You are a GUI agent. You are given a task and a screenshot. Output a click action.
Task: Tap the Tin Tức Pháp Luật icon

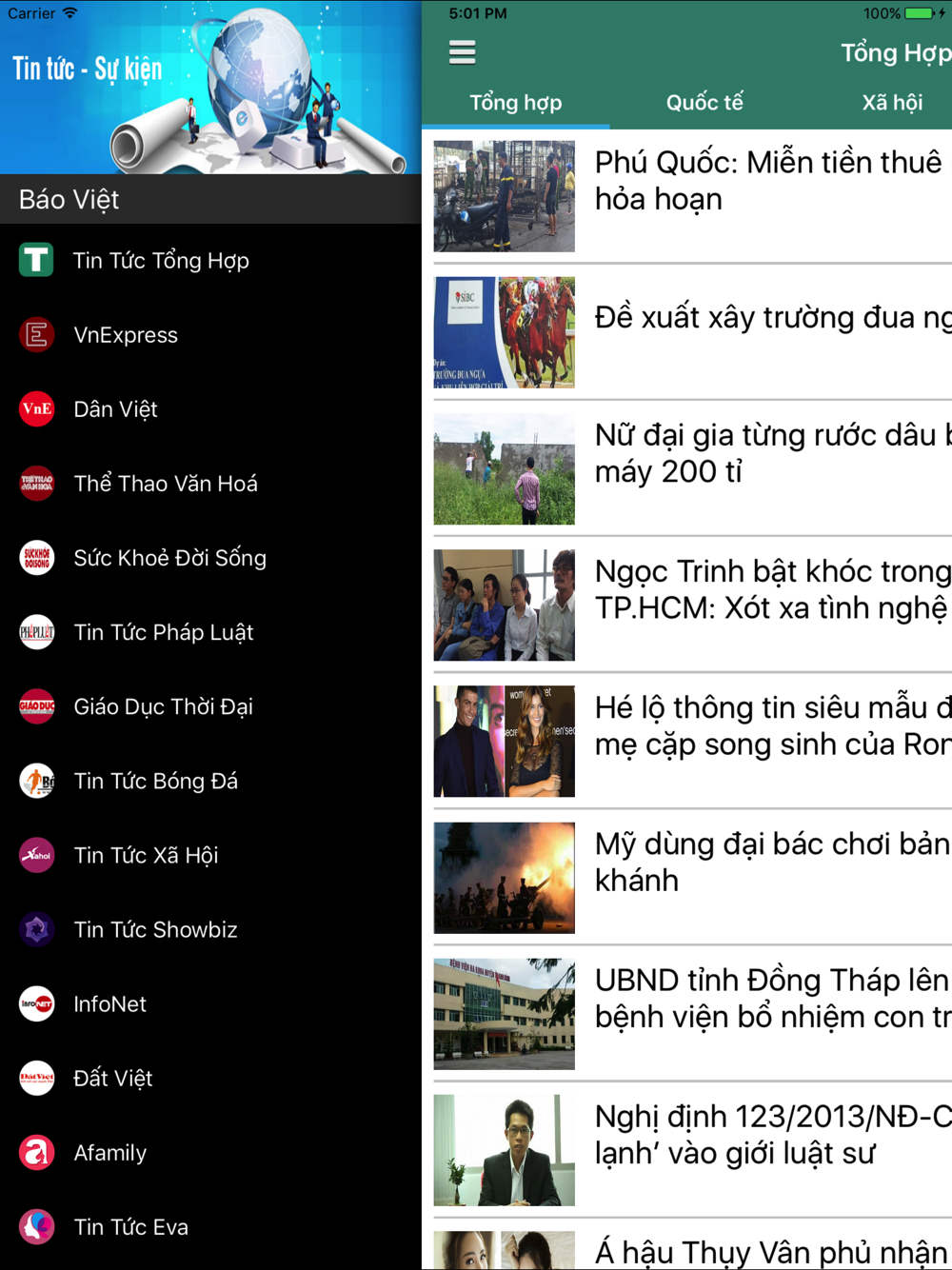36,631
